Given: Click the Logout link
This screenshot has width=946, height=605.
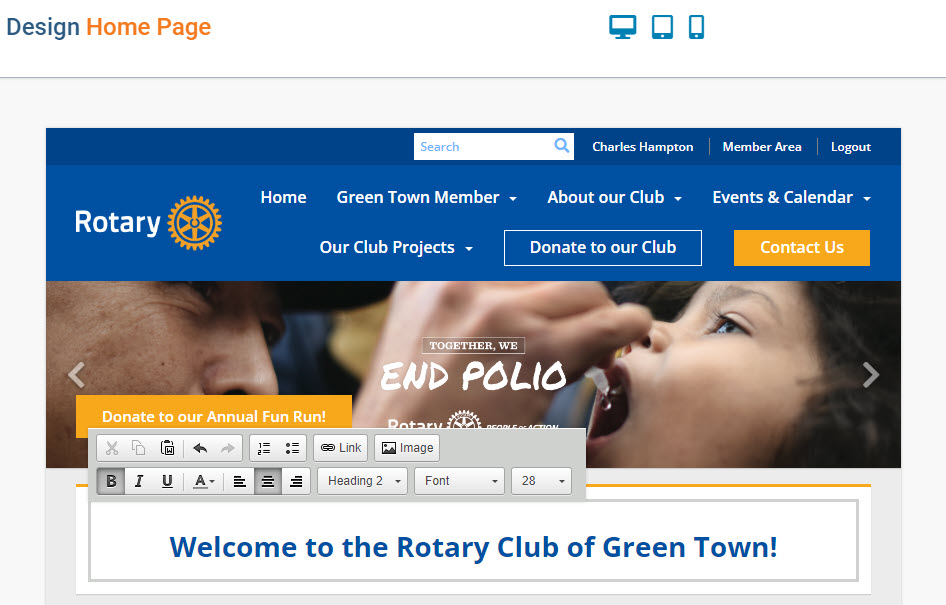Looking at the screenshot, I should point(851,147).
